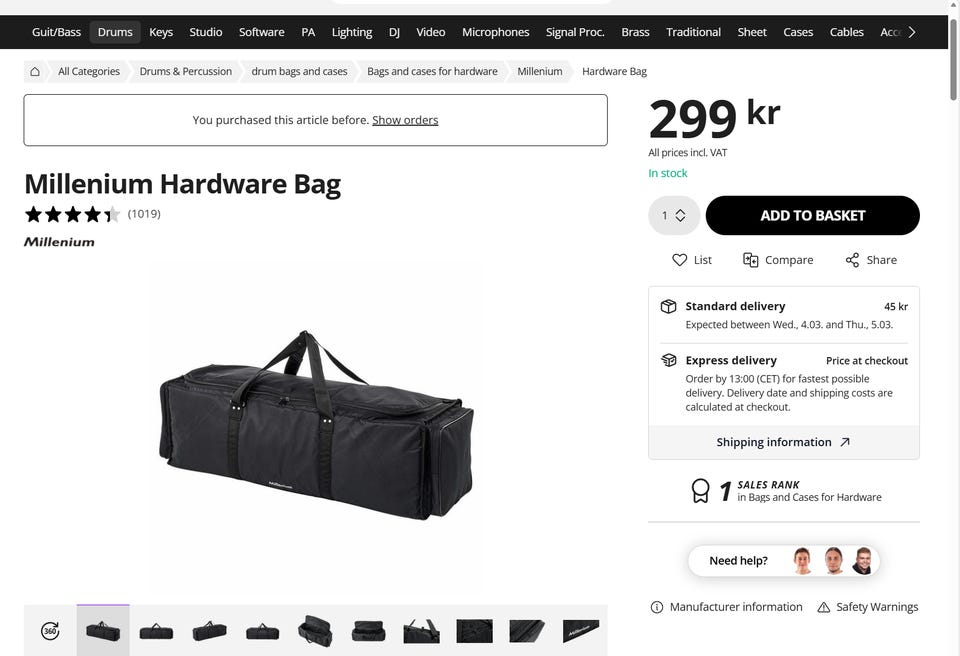Click the Compare icon

point(751,260)
